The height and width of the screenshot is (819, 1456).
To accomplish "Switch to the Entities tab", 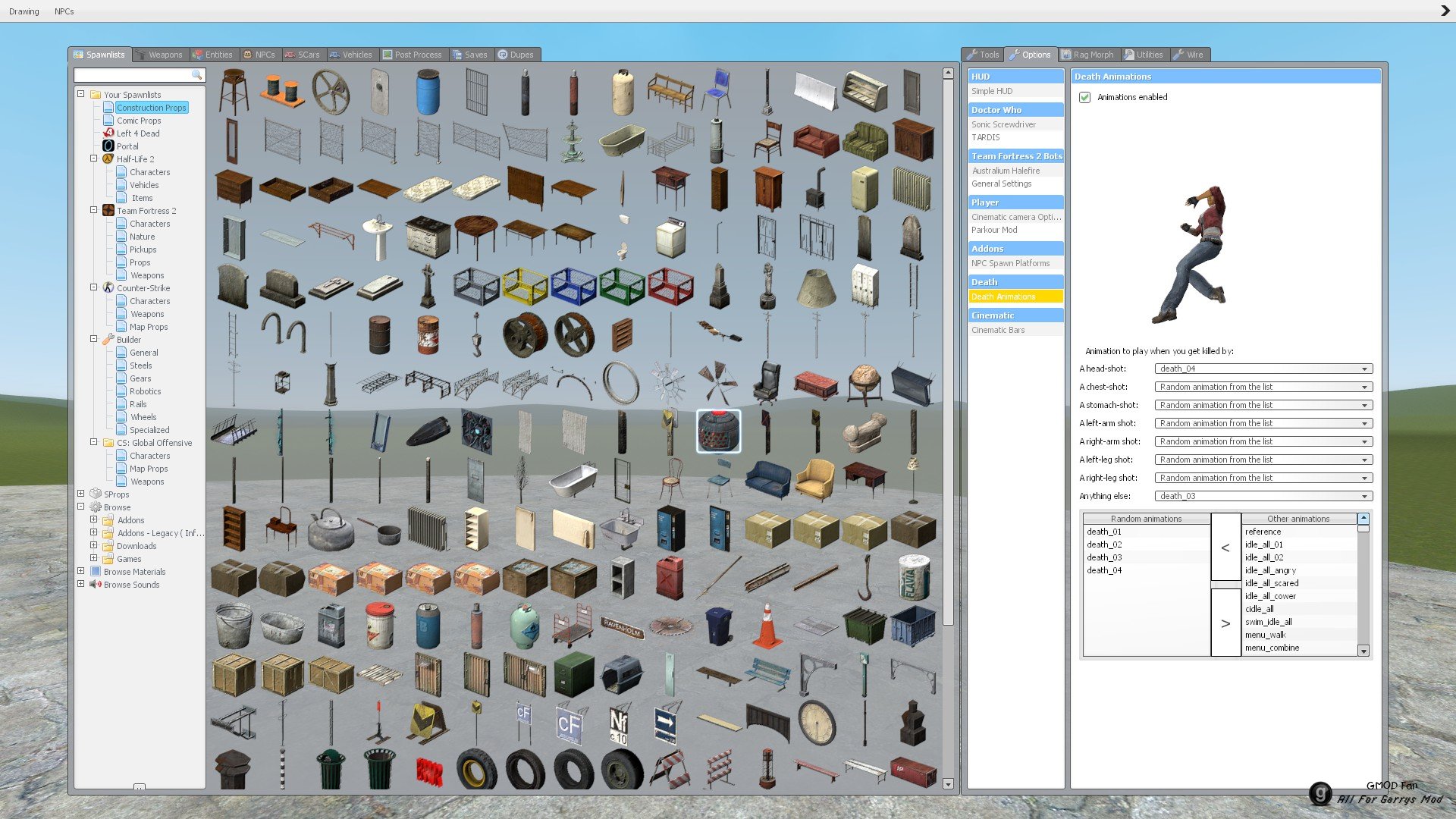I will click(x=213, y=55).
